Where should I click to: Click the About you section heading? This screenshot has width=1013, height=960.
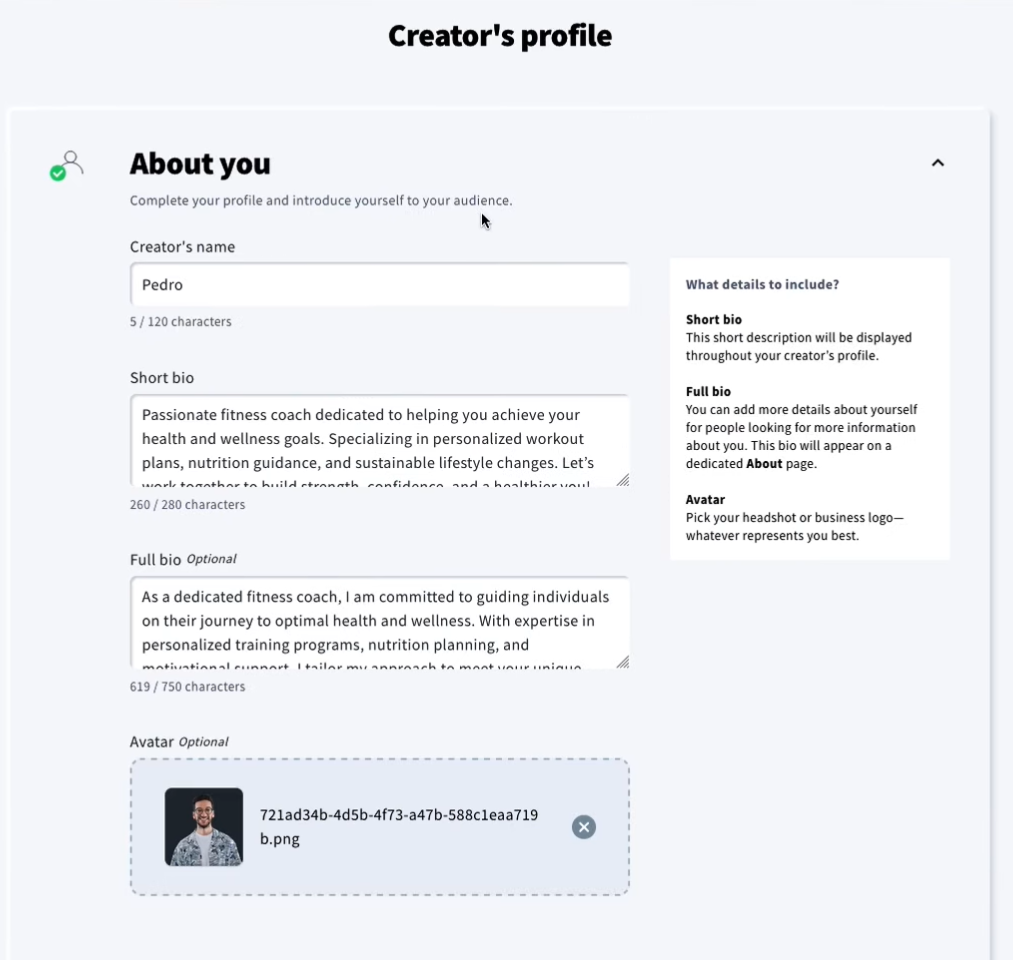click(x=199, y=163)
